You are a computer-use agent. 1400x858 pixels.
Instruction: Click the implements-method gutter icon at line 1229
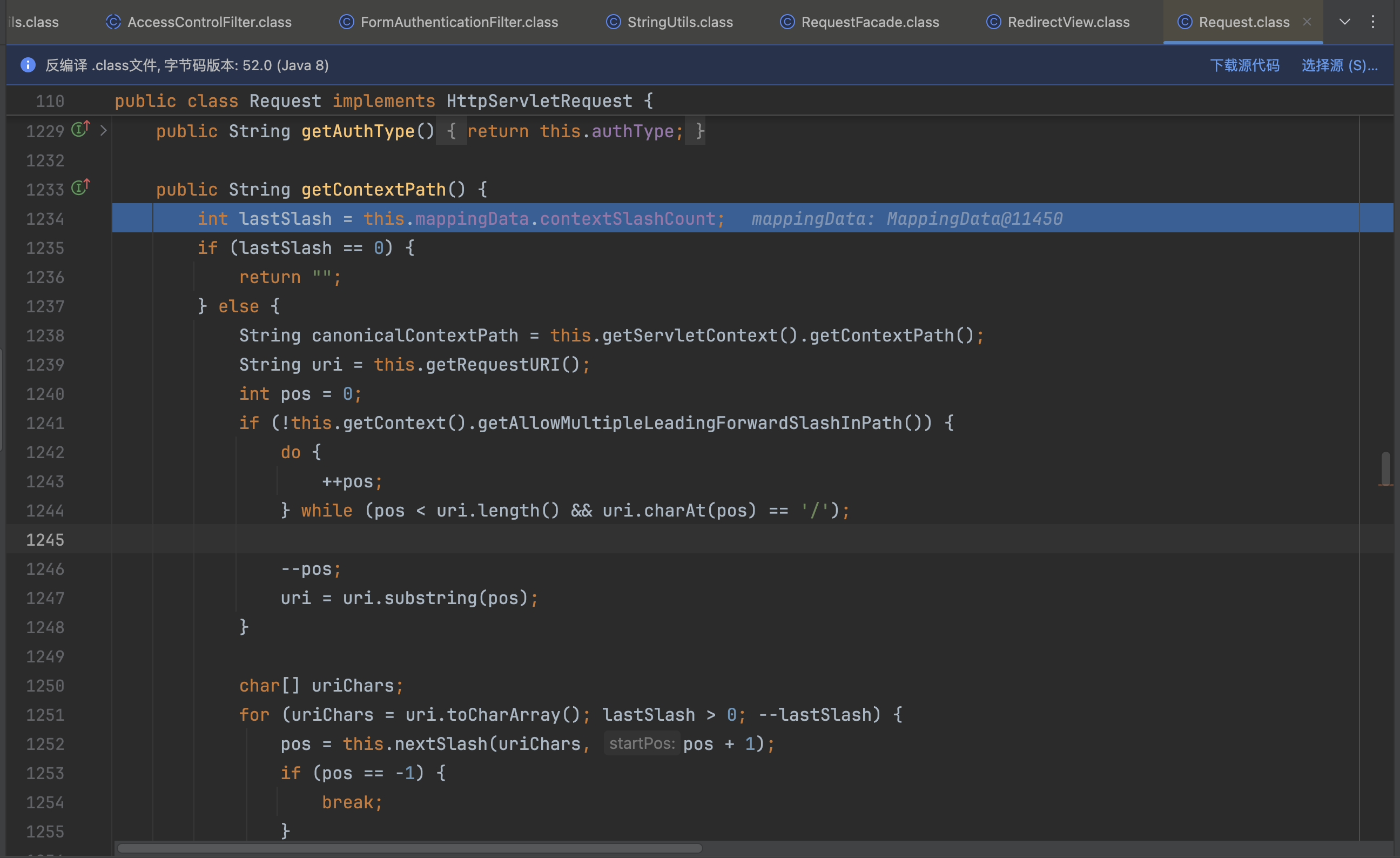[80, 130]
